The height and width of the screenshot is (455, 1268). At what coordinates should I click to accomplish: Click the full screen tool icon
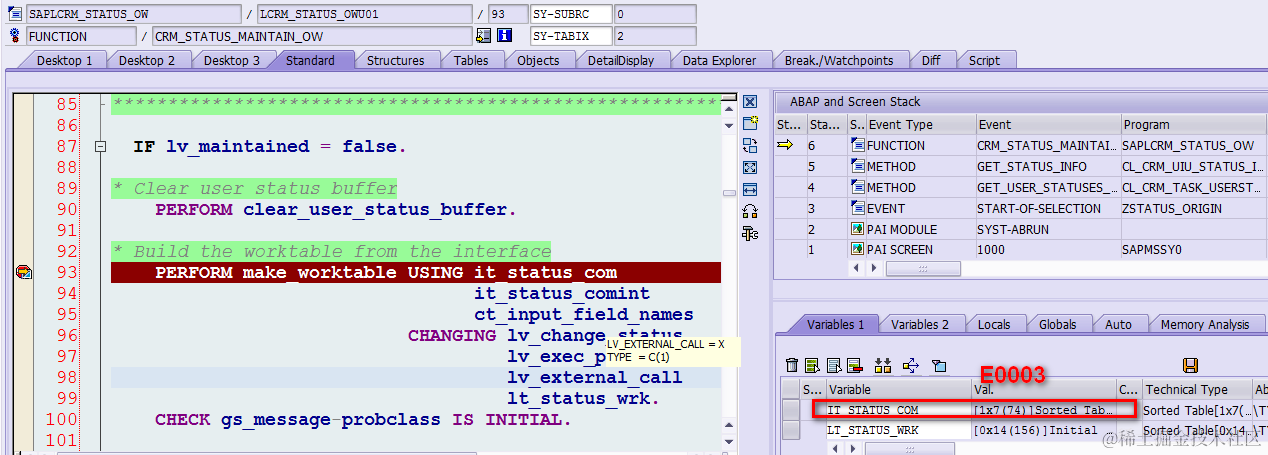pos(750,167)
